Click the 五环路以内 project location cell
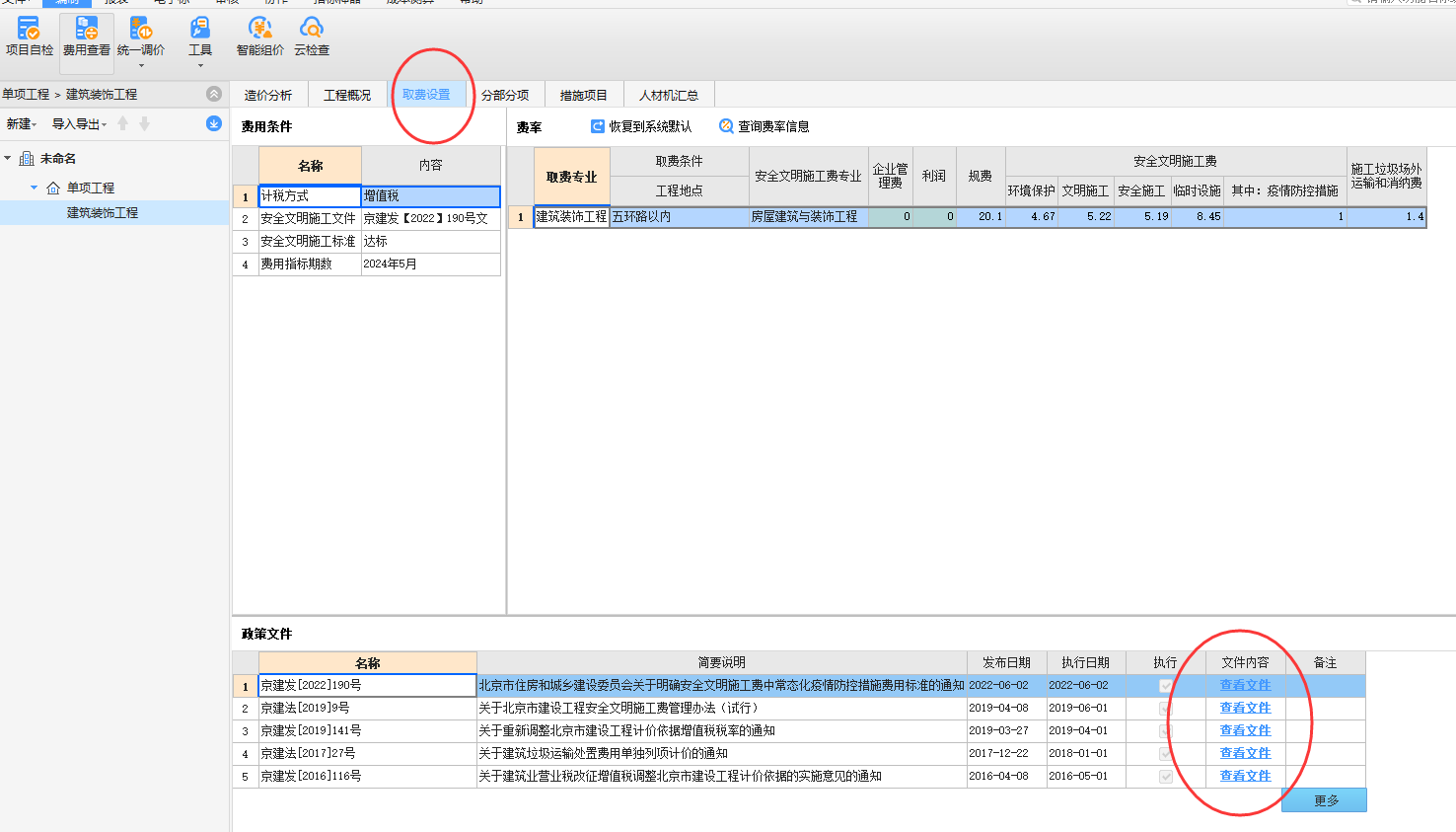 tap(680, 217)
